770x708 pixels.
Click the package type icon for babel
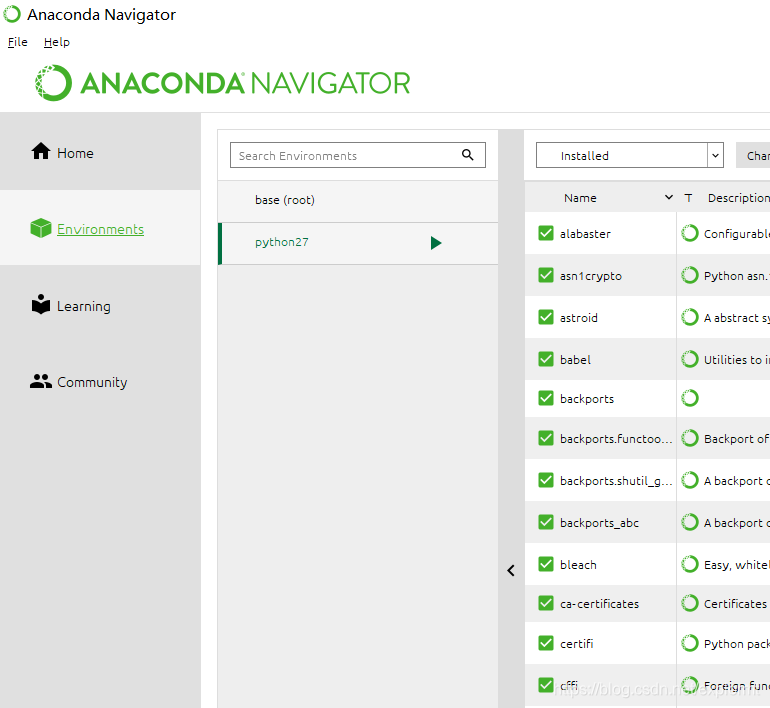click(x=689, y=359)
